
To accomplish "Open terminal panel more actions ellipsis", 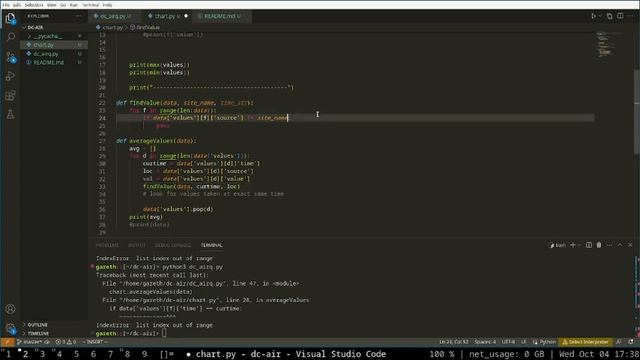I will point(609,245).
